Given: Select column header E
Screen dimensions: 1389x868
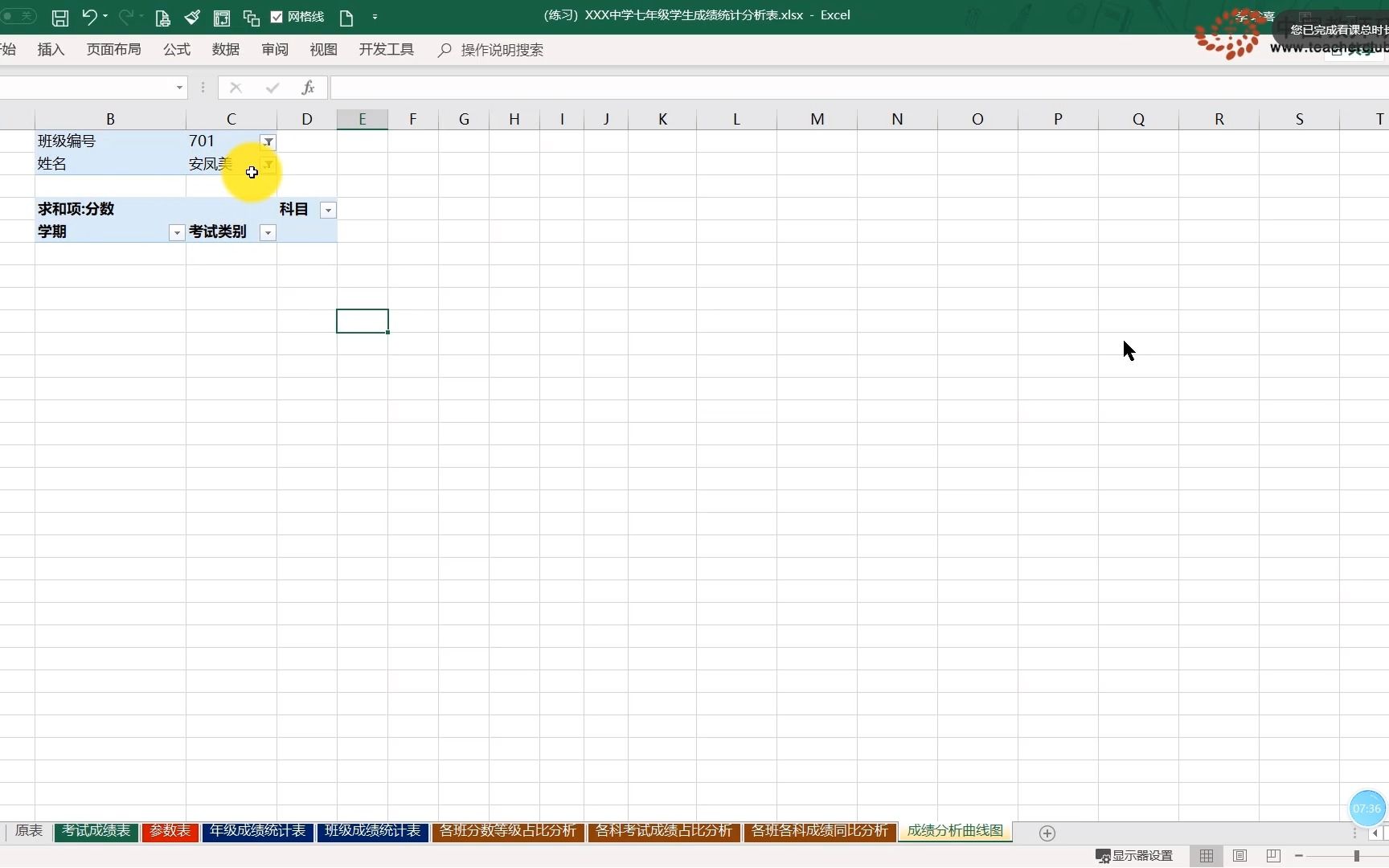Looking at the screenshot, I should (x=363, y=119).
